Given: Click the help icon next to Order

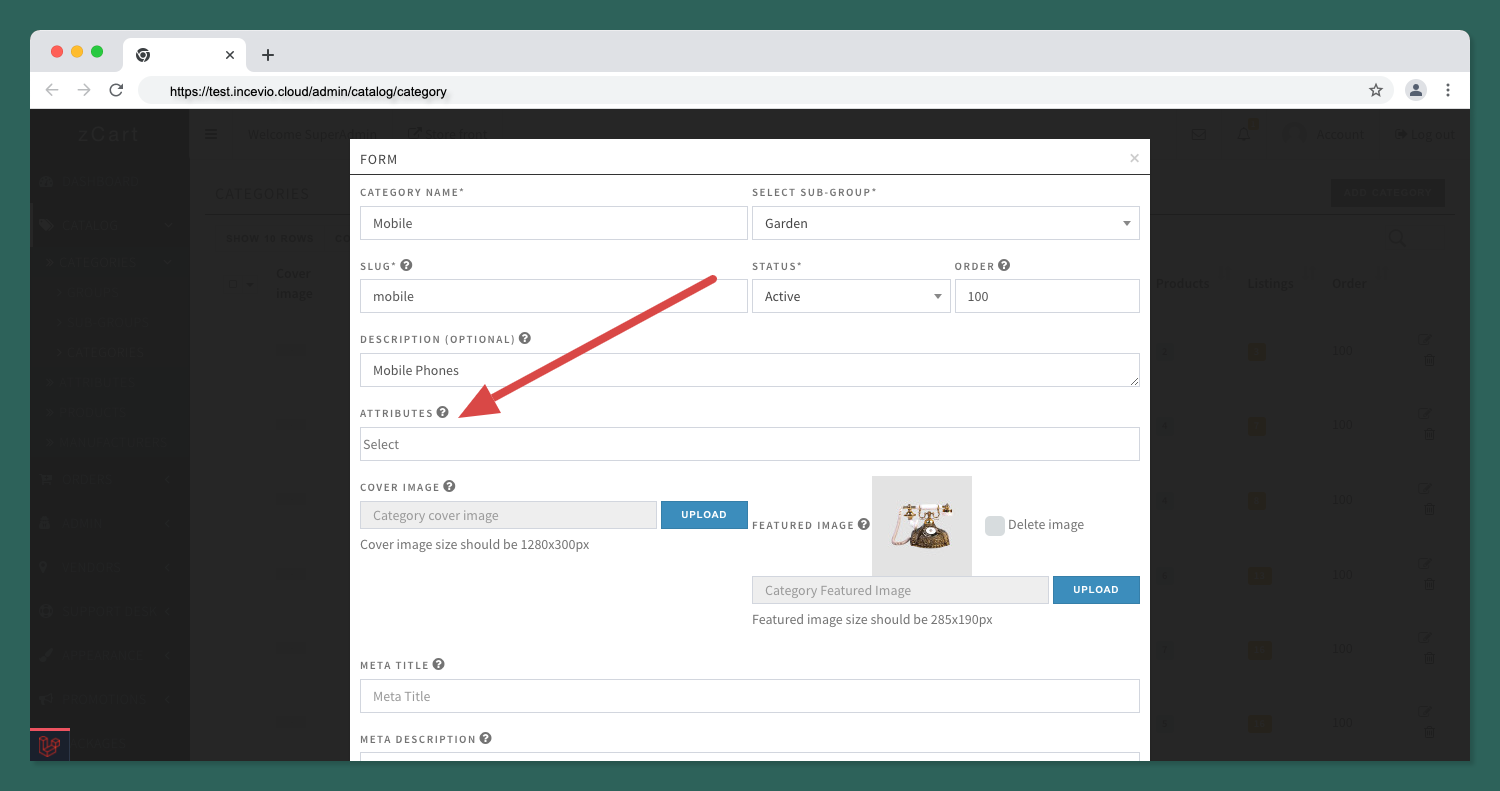Looking at the screenshot, I should coord(1004,266).
